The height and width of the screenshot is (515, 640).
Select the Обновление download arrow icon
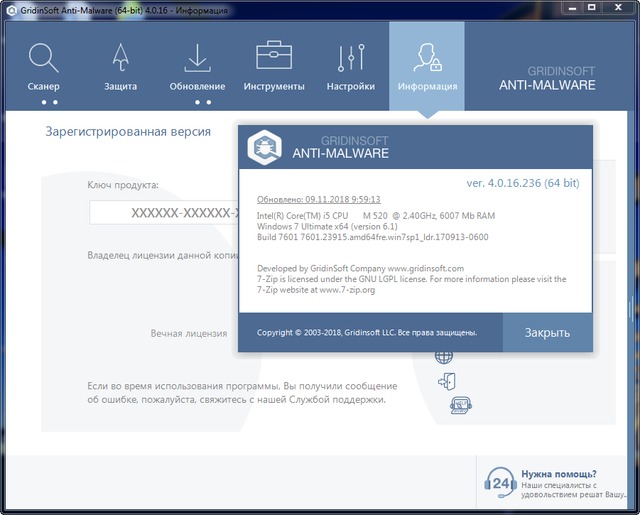coord(197,57)
